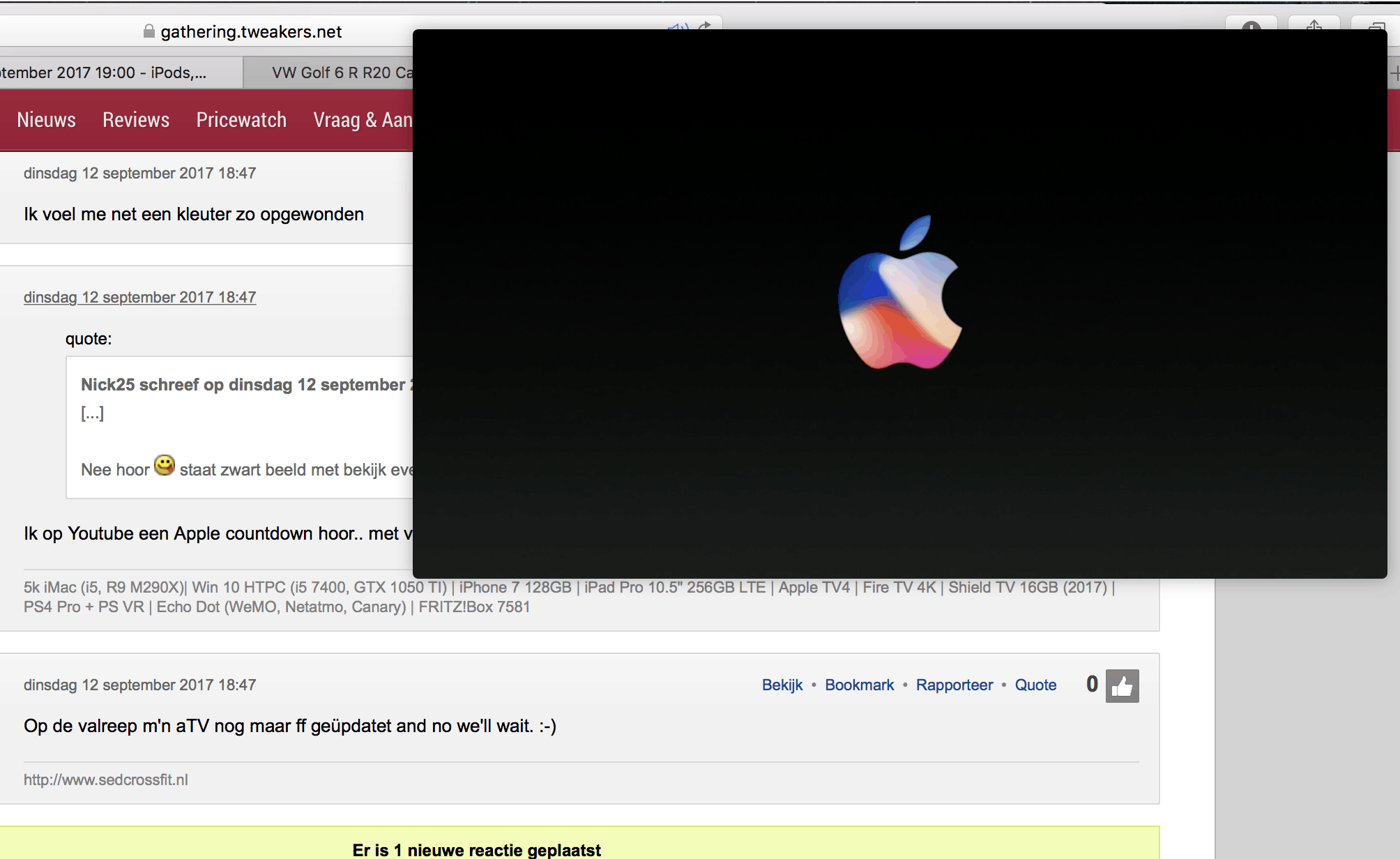Open Vraag & Aanbod section
Screen dimensions: 1400x859
point(363,120)
